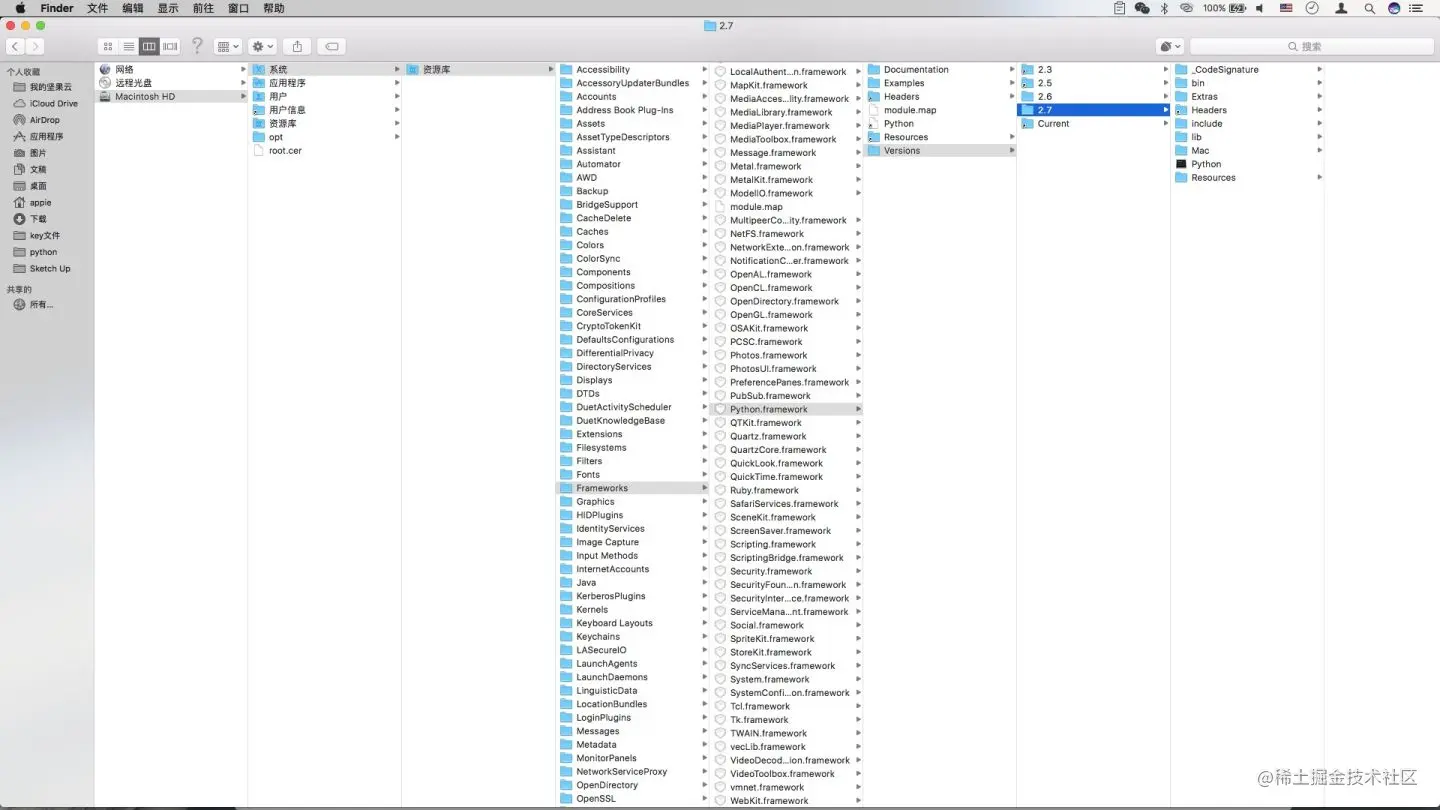Select the Current alias folder
The image size is (1440, 810).
(x=1094, y=124)
